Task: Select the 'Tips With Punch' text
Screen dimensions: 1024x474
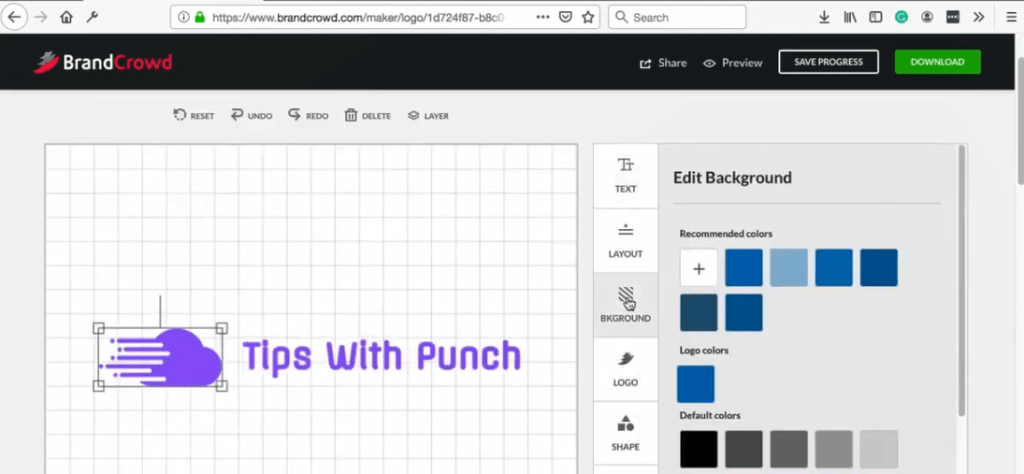Action: [381, 357]
